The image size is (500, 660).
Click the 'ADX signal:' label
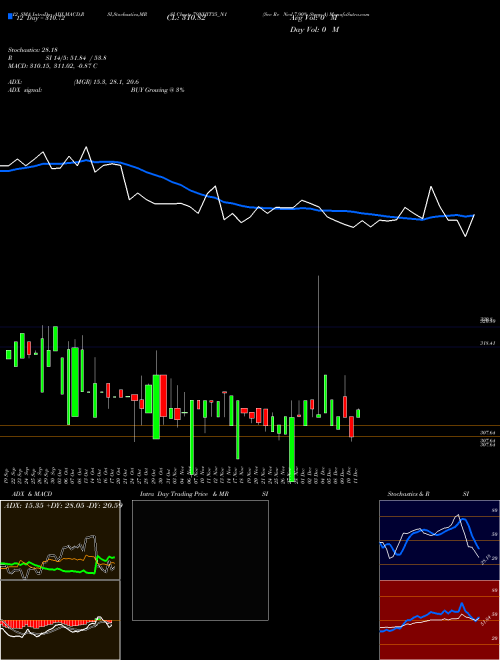coord(25,90)
